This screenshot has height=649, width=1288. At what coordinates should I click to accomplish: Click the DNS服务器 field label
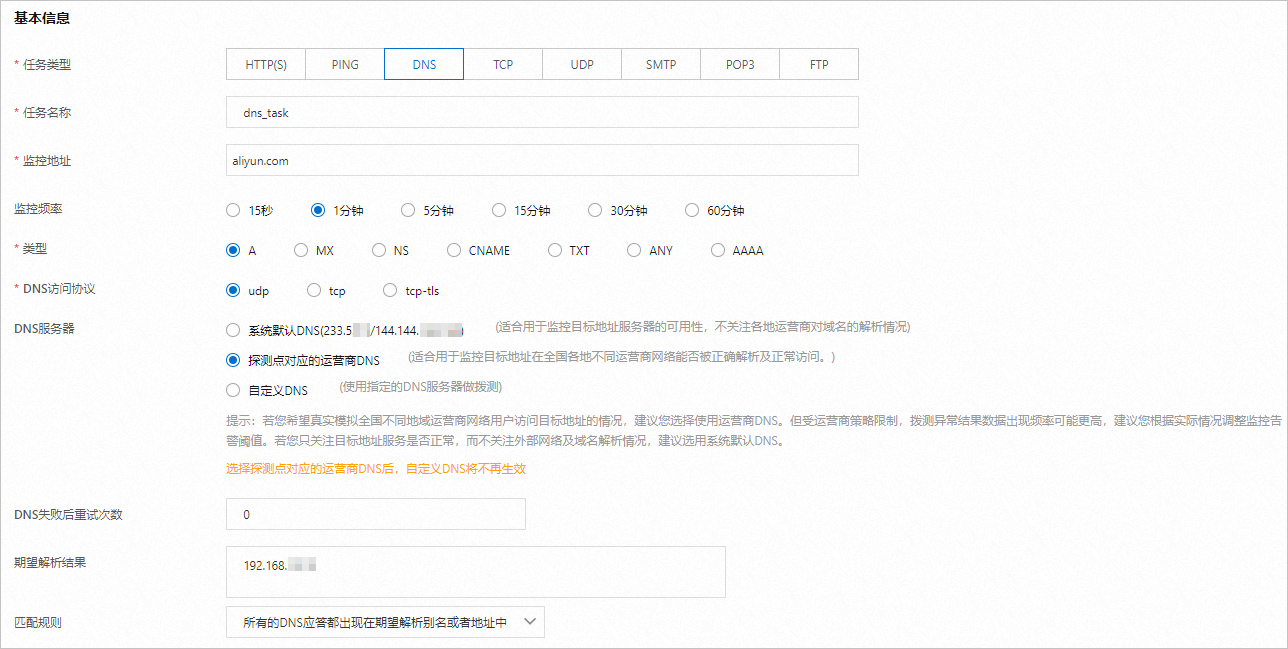tap(44, 328)
